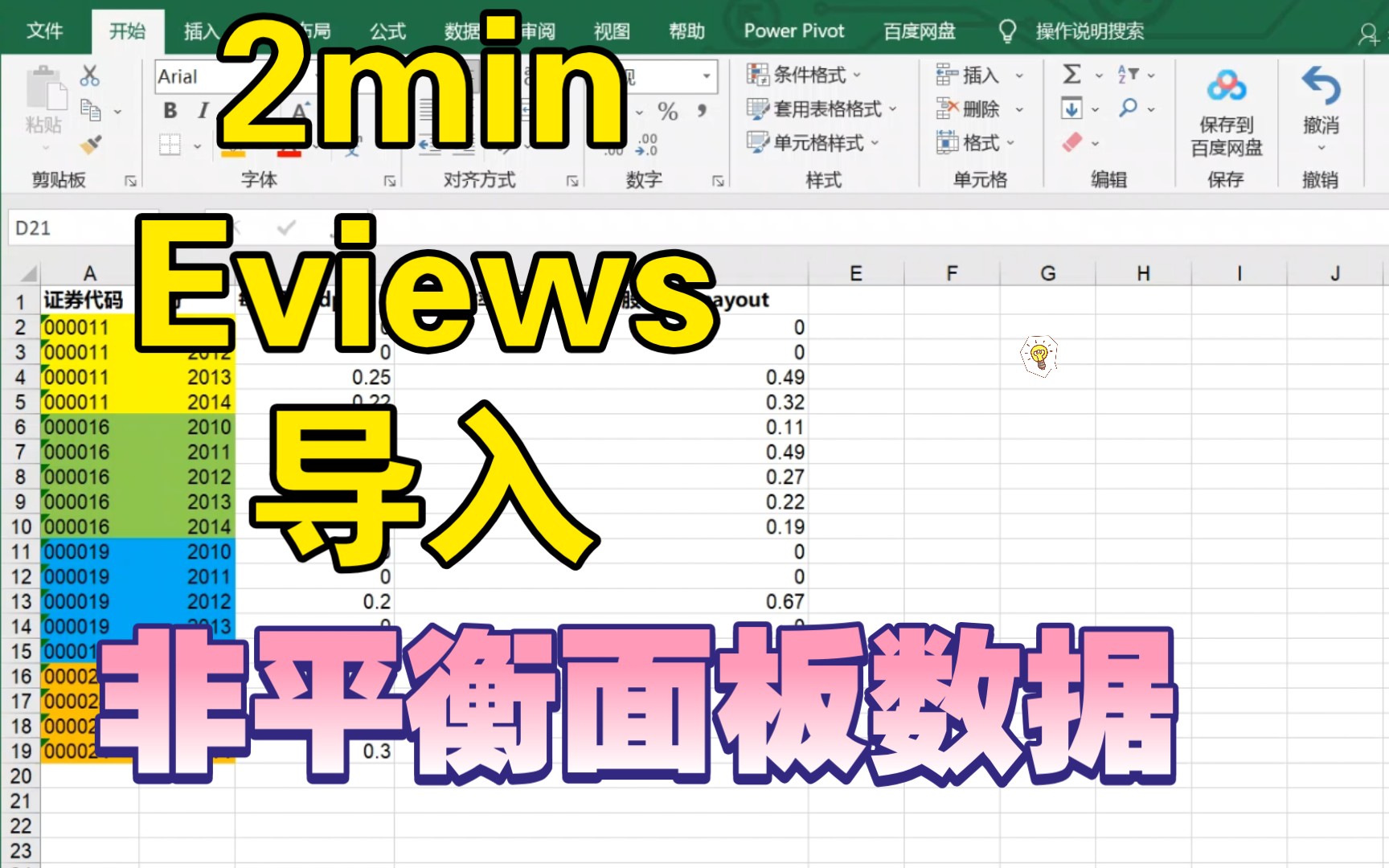
Task: Click the Find & Select magnifier icon
Action: (x=1128, y=107)
